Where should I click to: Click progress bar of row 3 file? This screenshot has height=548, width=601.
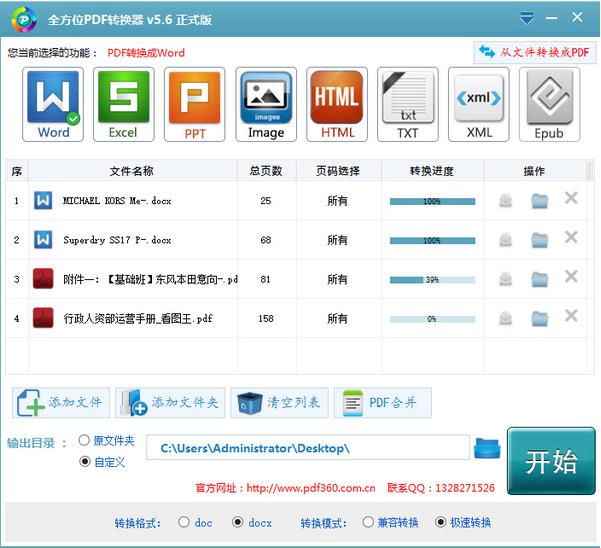pyautogui.click(x=432, y=280)
